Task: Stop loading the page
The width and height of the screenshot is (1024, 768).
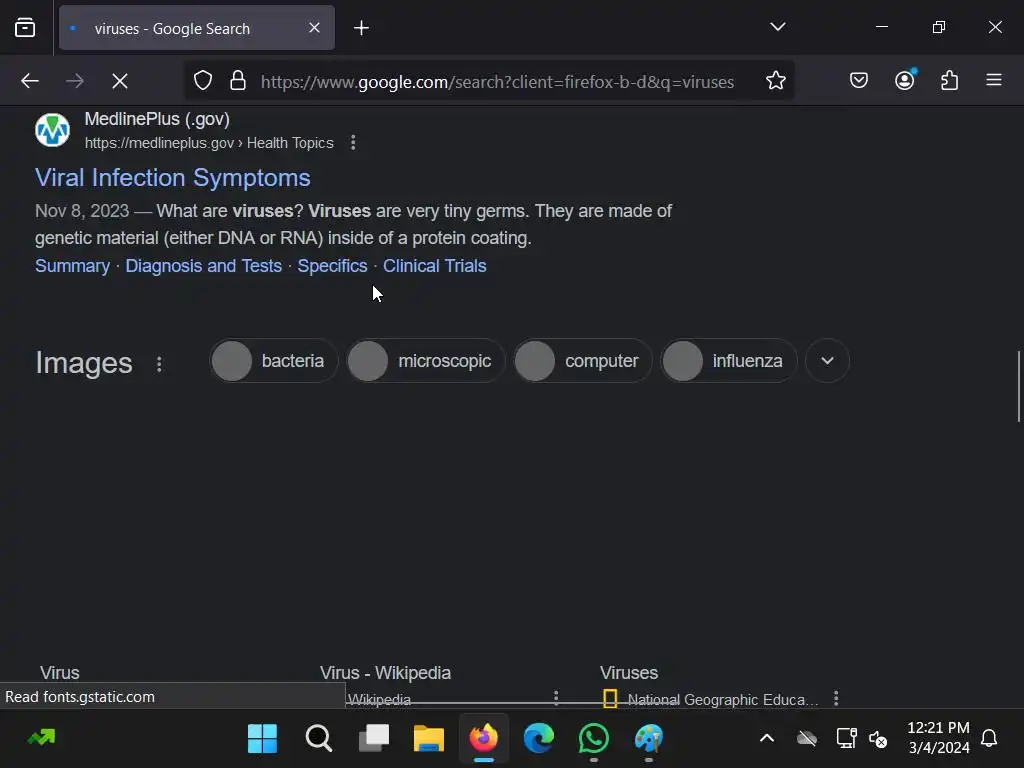Action: coord(120,81)
